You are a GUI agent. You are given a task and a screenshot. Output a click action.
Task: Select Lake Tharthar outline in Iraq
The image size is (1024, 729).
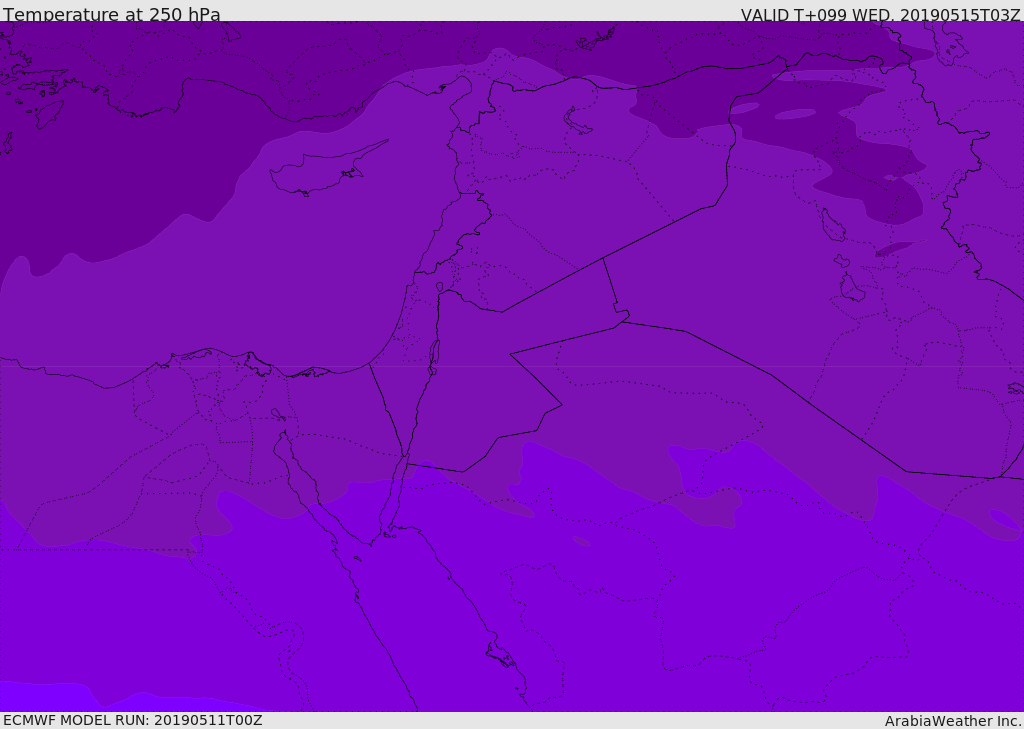831,225
